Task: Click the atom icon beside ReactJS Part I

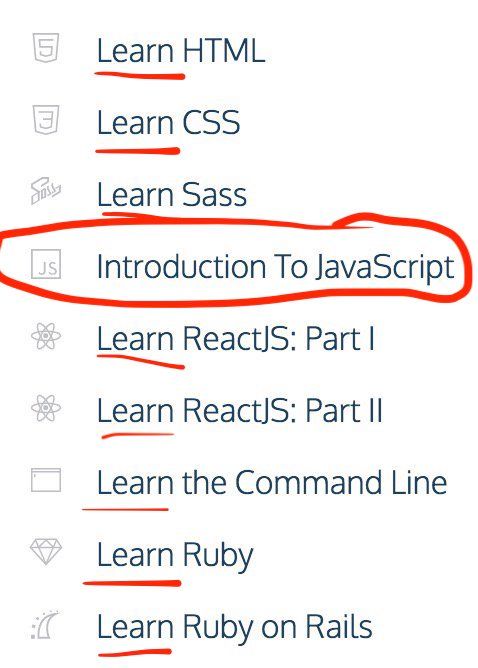Action: pos(46,336)
